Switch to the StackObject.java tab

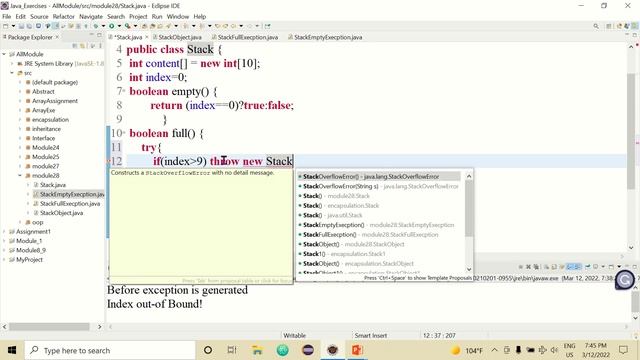[177, 37]
